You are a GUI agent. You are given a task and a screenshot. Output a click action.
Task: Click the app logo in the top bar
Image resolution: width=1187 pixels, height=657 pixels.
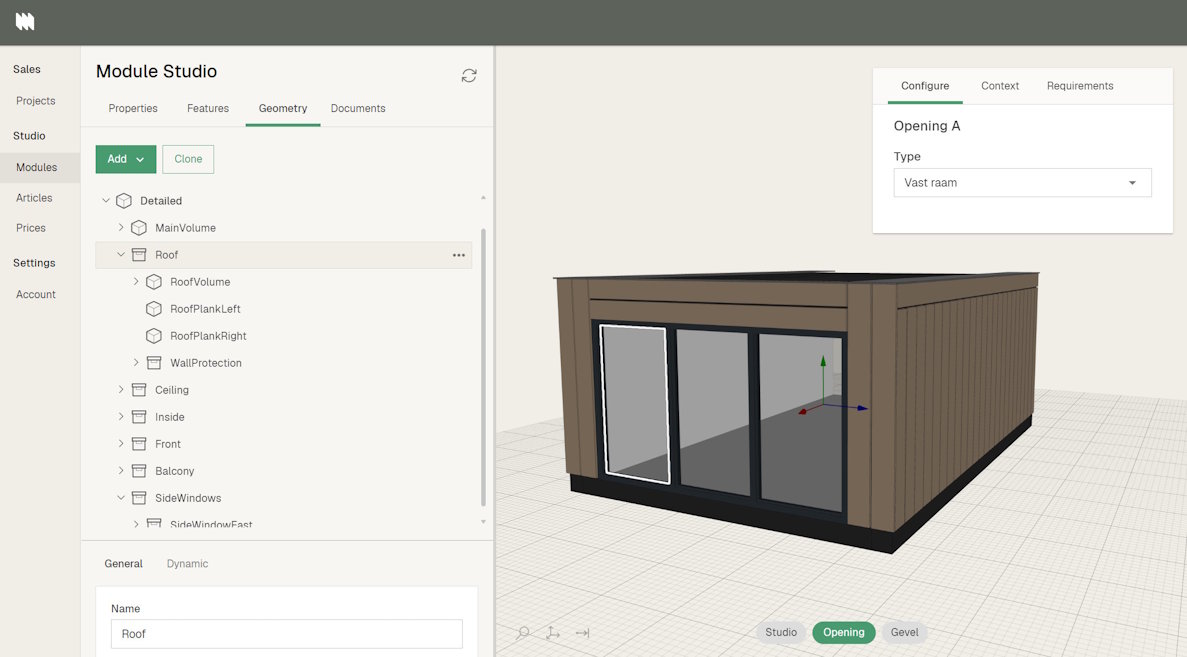(25, 22)
